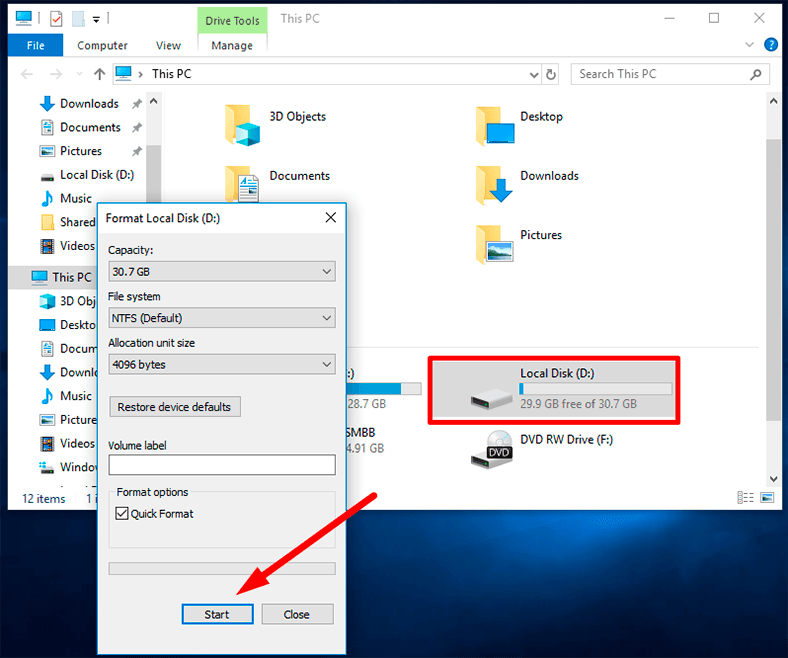The image size is (788, 658).
Task: Open the File system NTFS dropdown
Action: tap(222, 318)
